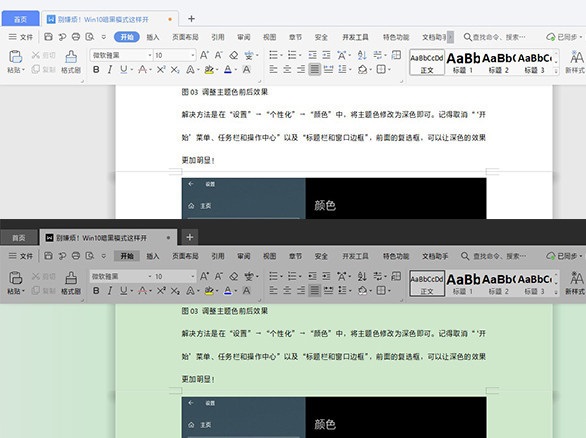Screen dimensions: 586x438
Task: Click the 新样式 icon in the light-theme window
Action: [576, 57]
